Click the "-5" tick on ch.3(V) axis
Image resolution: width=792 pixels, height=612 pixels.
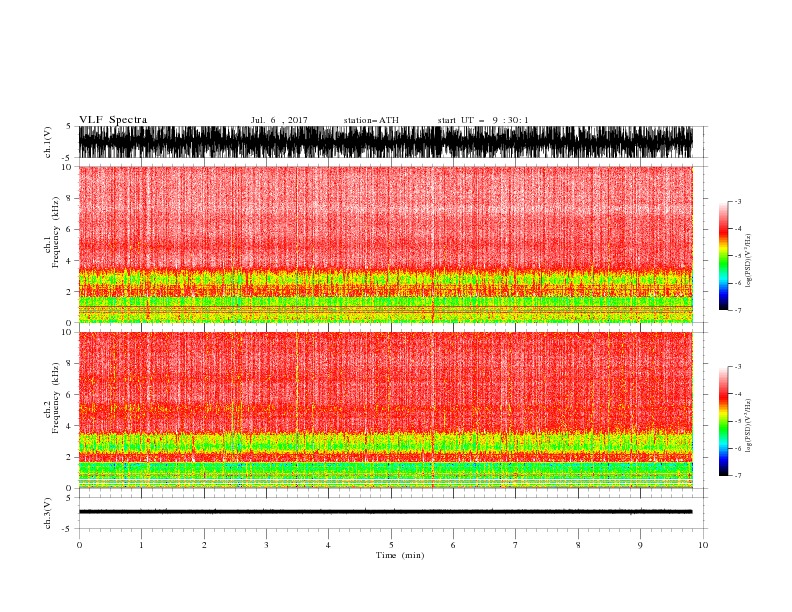[68, 529]
